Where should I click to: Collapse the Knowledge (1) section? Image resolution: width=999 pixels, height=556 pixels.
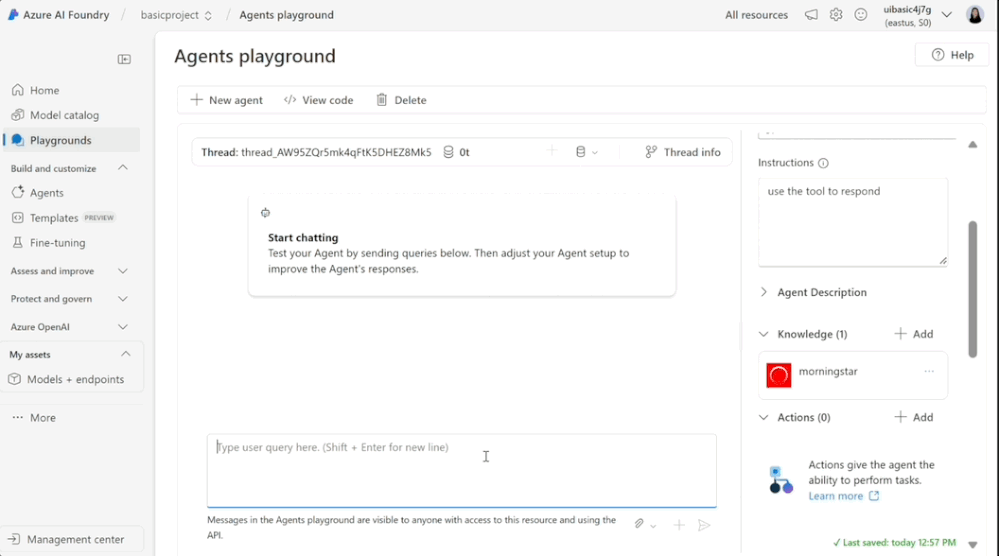pyautogui.click(x=763, y=334)
